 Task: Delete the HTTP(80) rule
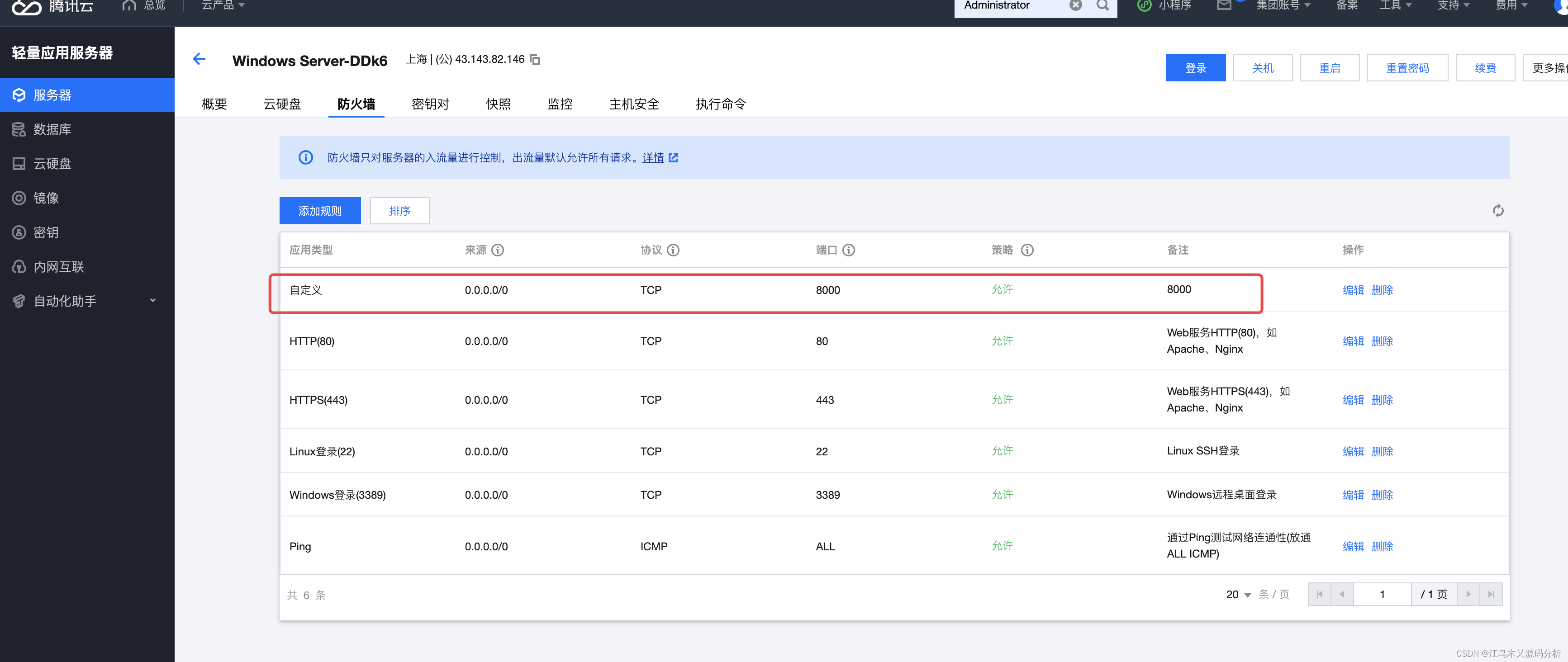tap(1383, 341)
